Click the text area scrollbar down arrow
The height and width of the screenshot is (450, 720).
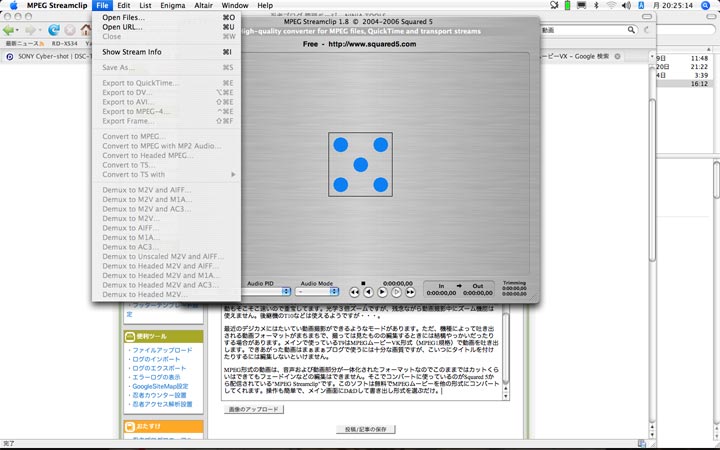click(x=506, y=396)
